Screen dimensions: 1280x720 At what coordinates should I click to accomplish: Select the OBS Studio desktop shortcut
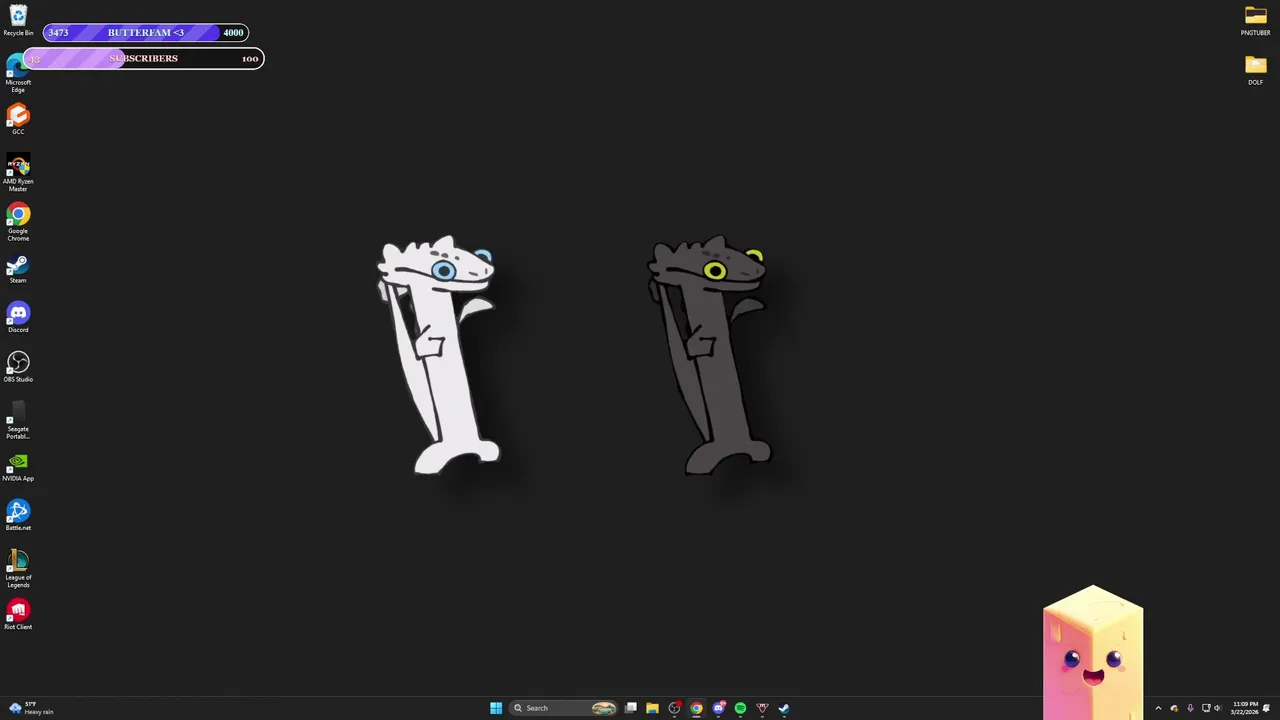click(18, 366)
